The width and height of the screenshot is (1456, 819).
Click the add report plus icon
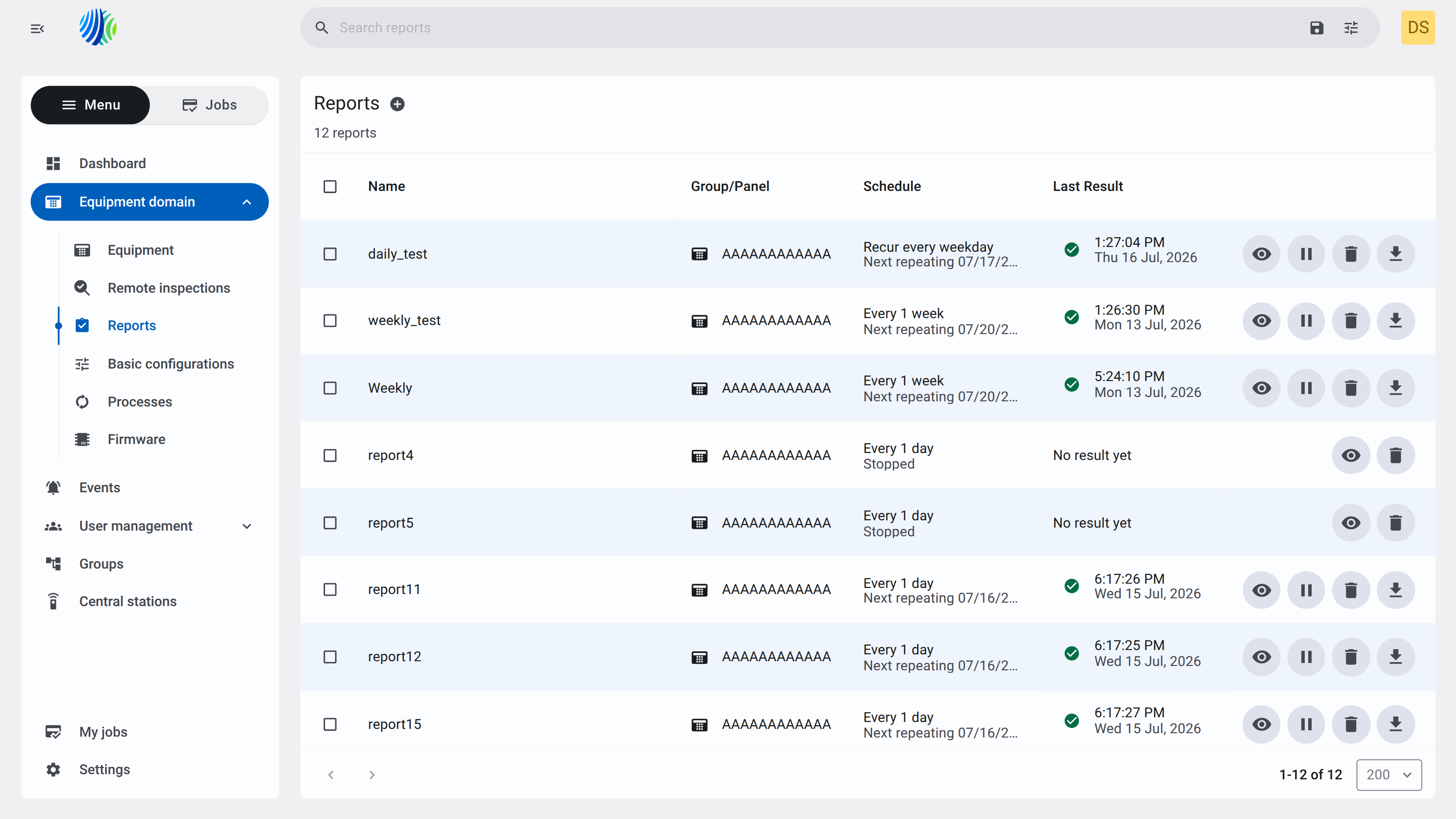[x=397, y=104]
